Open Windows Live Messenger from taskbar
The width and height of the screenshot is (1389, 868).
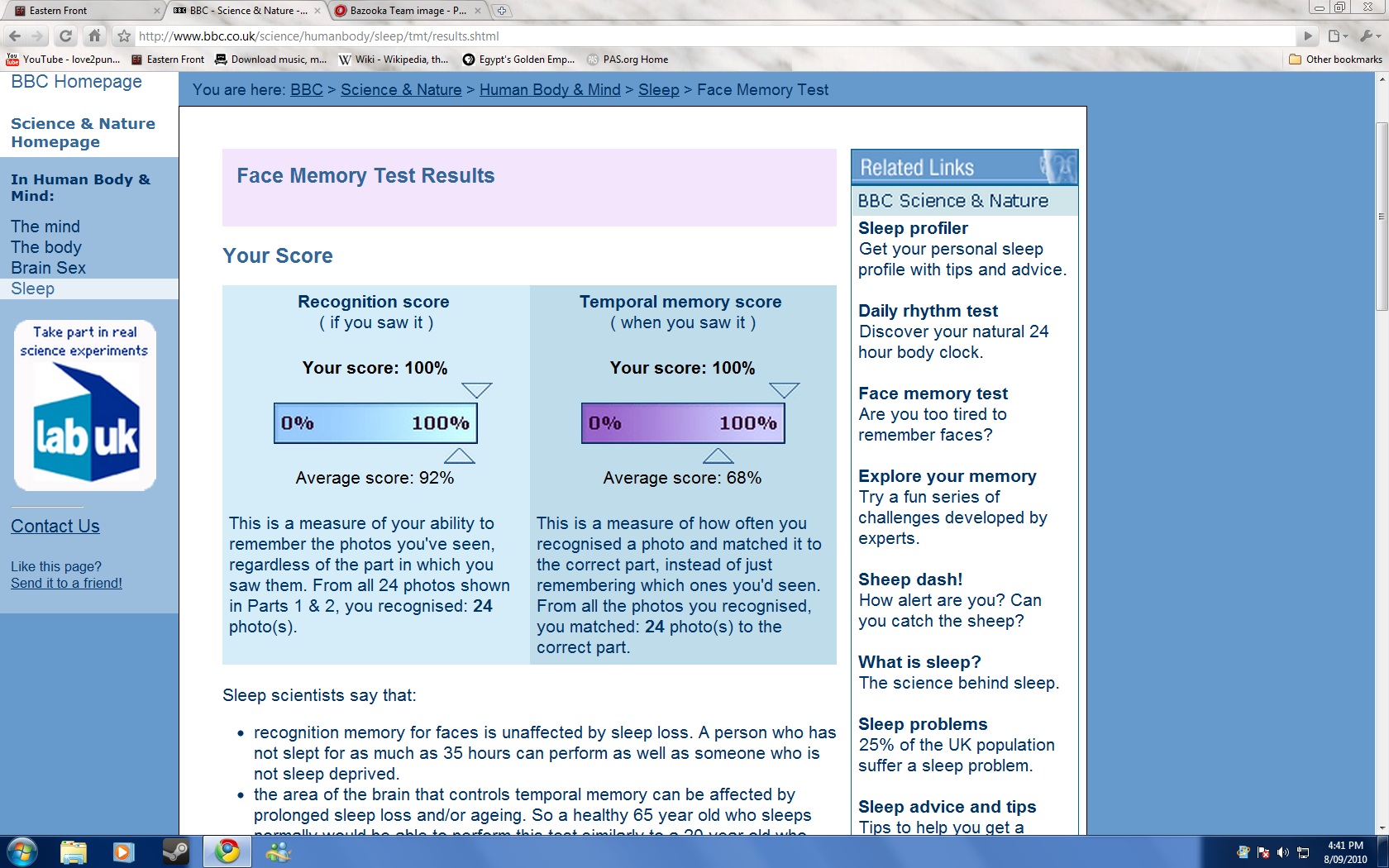tap(278, 851)
